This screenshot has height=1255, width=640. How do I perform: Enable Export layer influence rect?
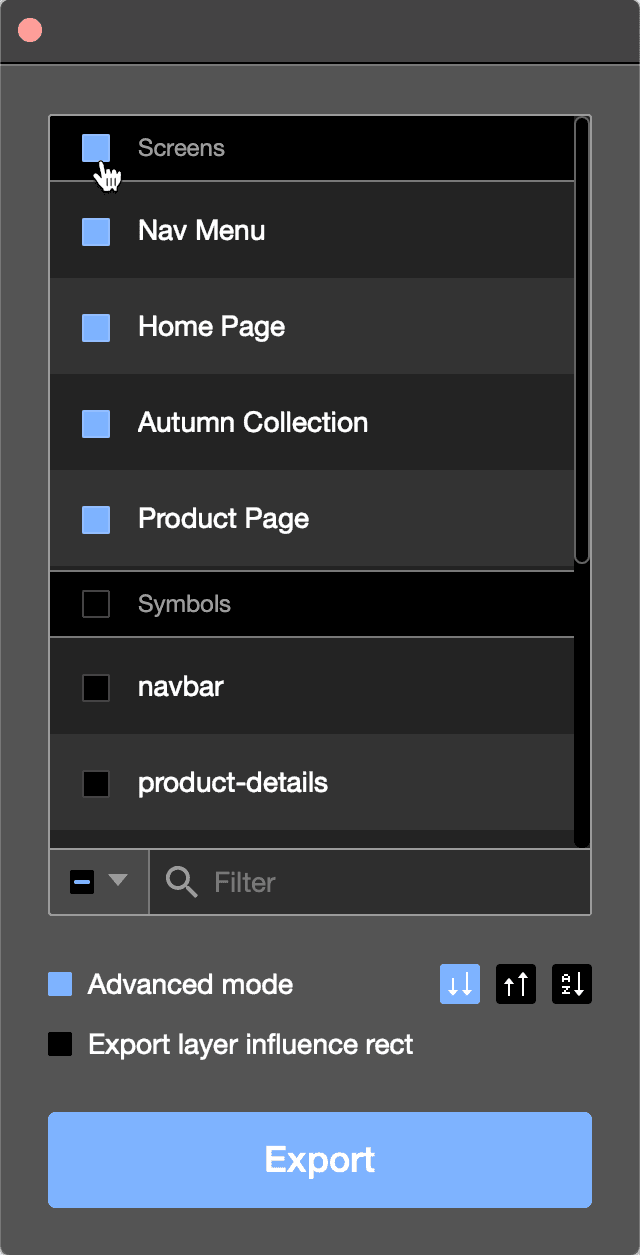click(x=60, y=1045)
